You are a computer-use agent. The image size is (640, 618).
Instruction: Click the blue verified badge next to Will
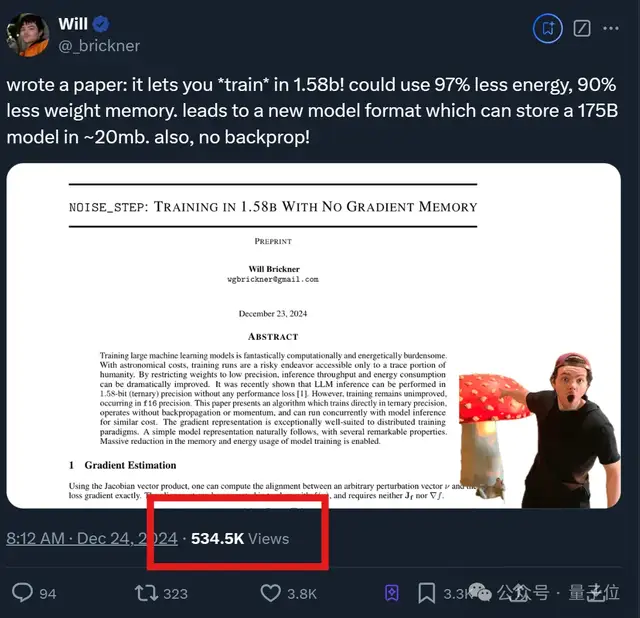click(101, 24)
